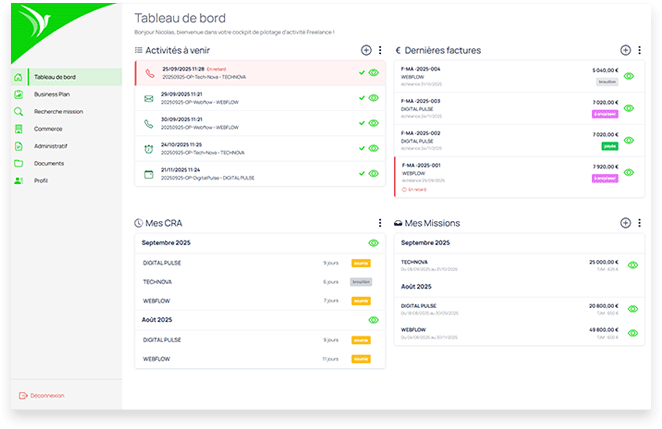The image size is (662, 429).
Task: View Septembre 2025 CRA via eye icon
Action: tap(373, 243)
